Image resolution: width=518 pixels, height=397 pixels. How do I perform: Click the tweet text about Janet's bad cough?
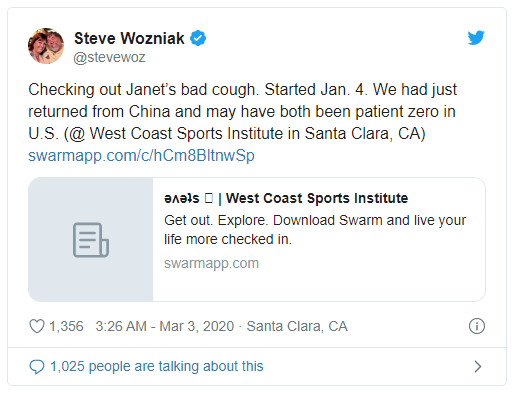[x=242, y=112]
